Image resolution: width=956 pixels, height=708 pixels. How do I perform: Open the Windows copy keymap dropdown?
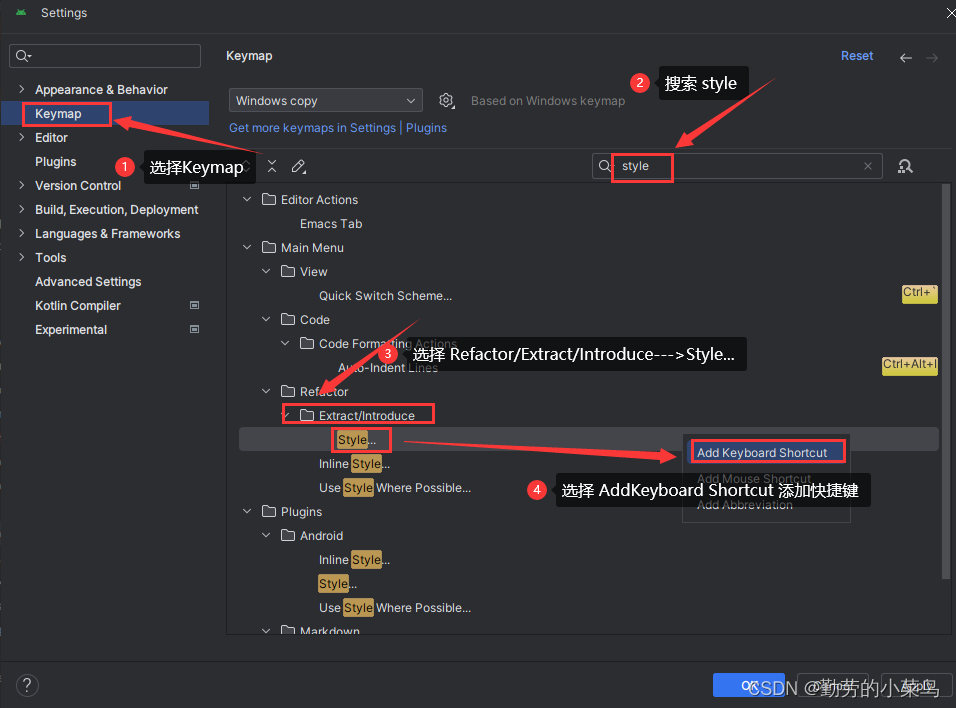pos(325,100)
